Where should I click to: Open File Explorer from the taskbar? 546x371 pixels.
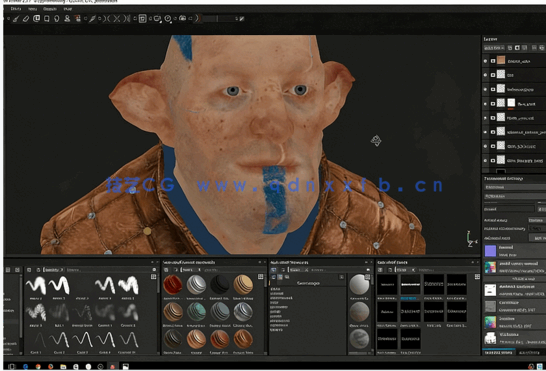point(63,366)
